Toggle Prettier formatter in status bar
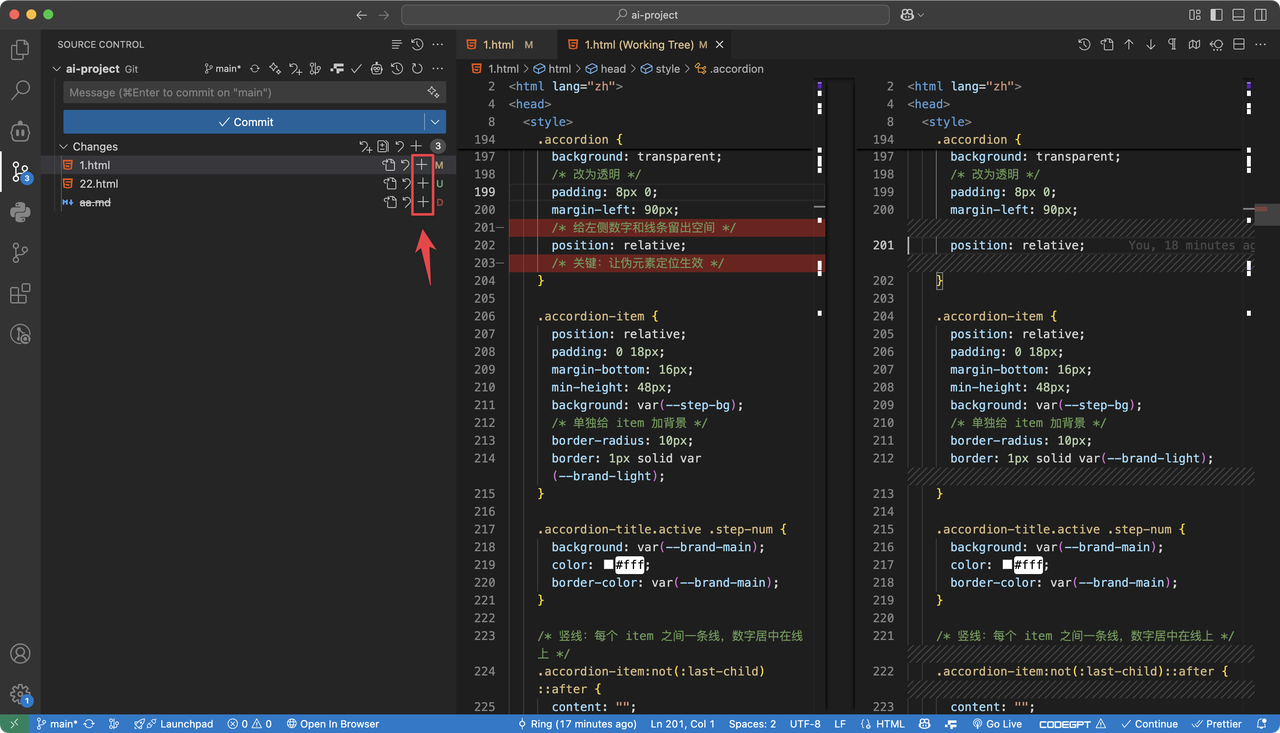The width and height of the screenshot is (1280, 733). pyautogui.click(x=1216, y=724)
